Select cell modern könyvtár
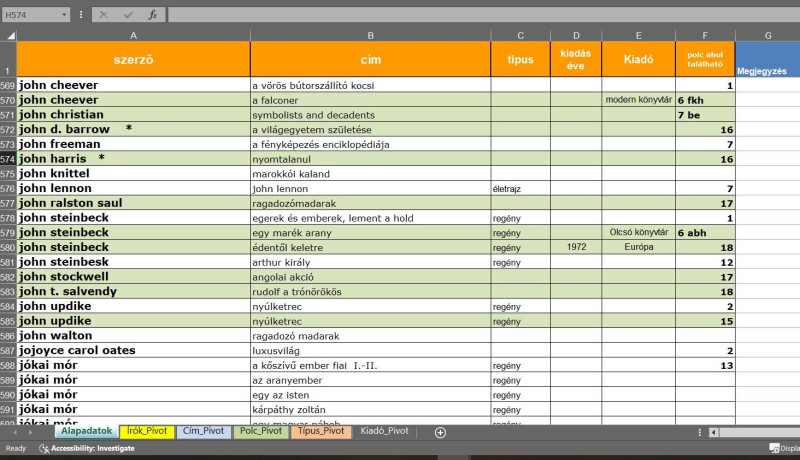 pos(638,100)
